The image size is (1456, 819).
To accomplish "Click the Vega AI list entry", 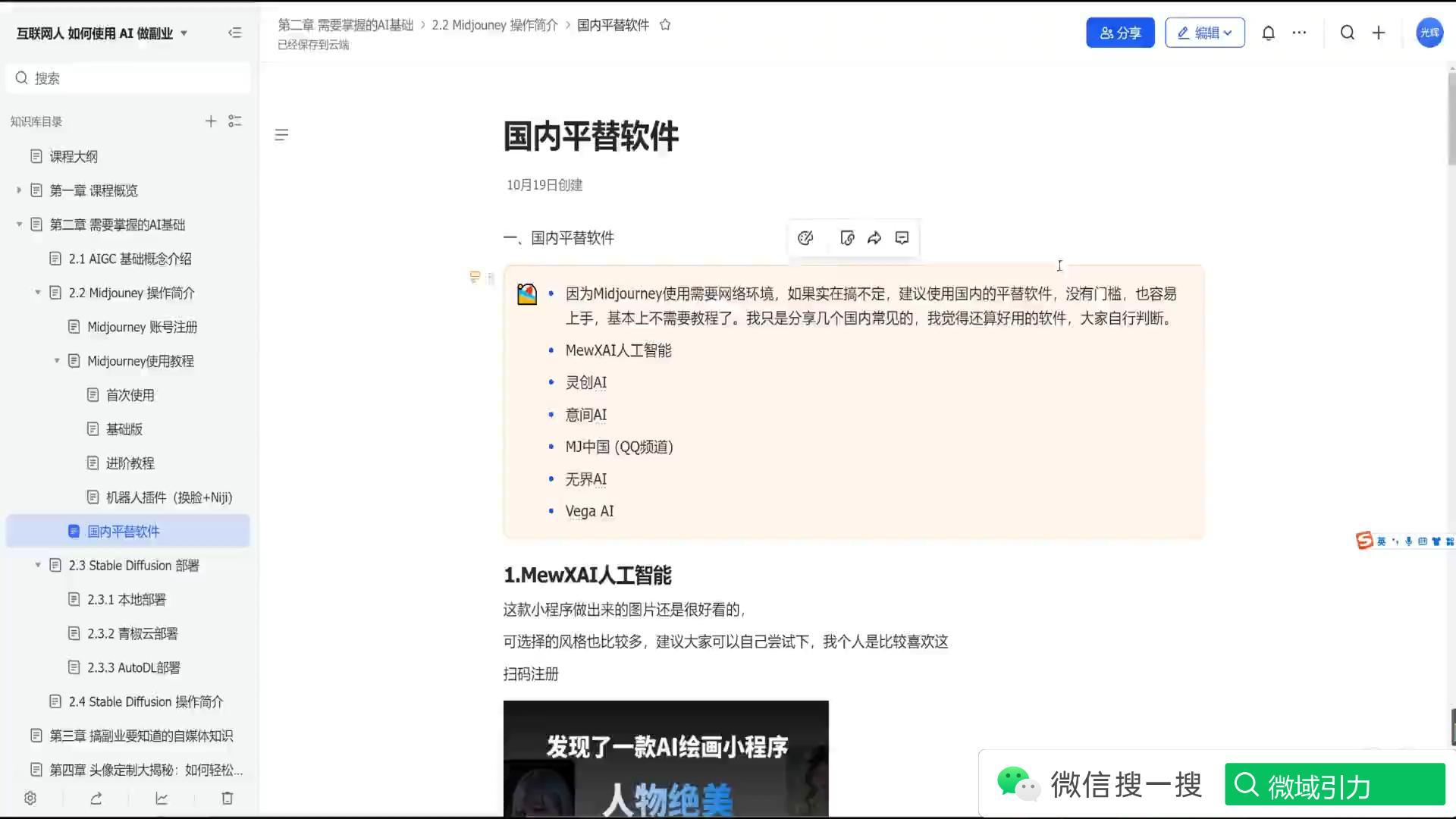I will [589, 512].
